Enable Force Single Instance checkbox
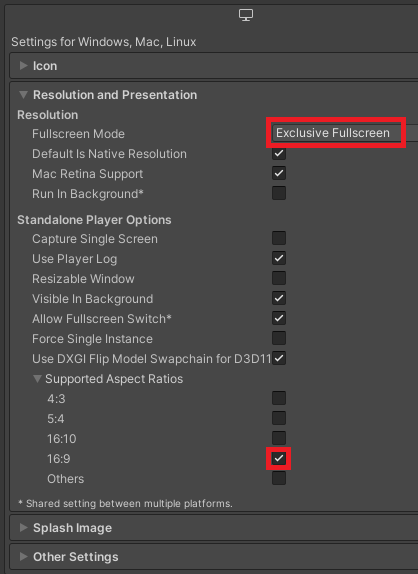418x574 pixels. click(279, 338)
